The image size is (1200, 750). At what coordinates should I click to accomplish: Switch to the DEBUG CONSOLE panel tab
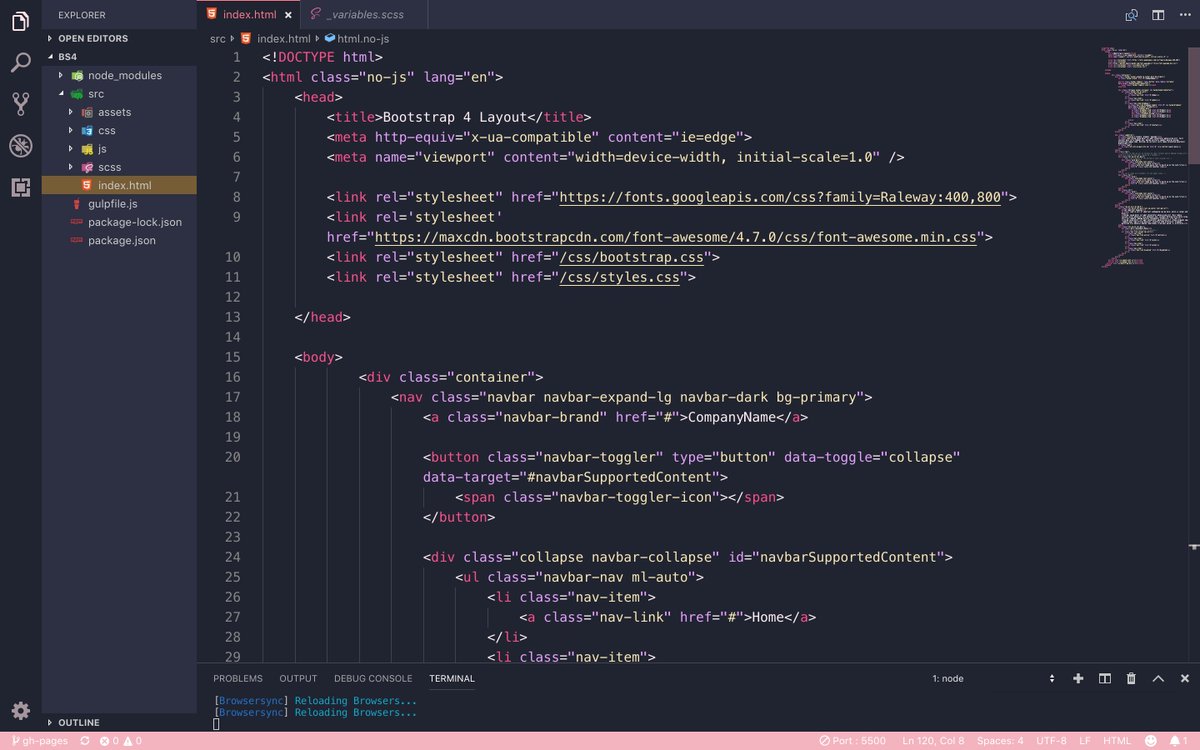coord(373,678)
